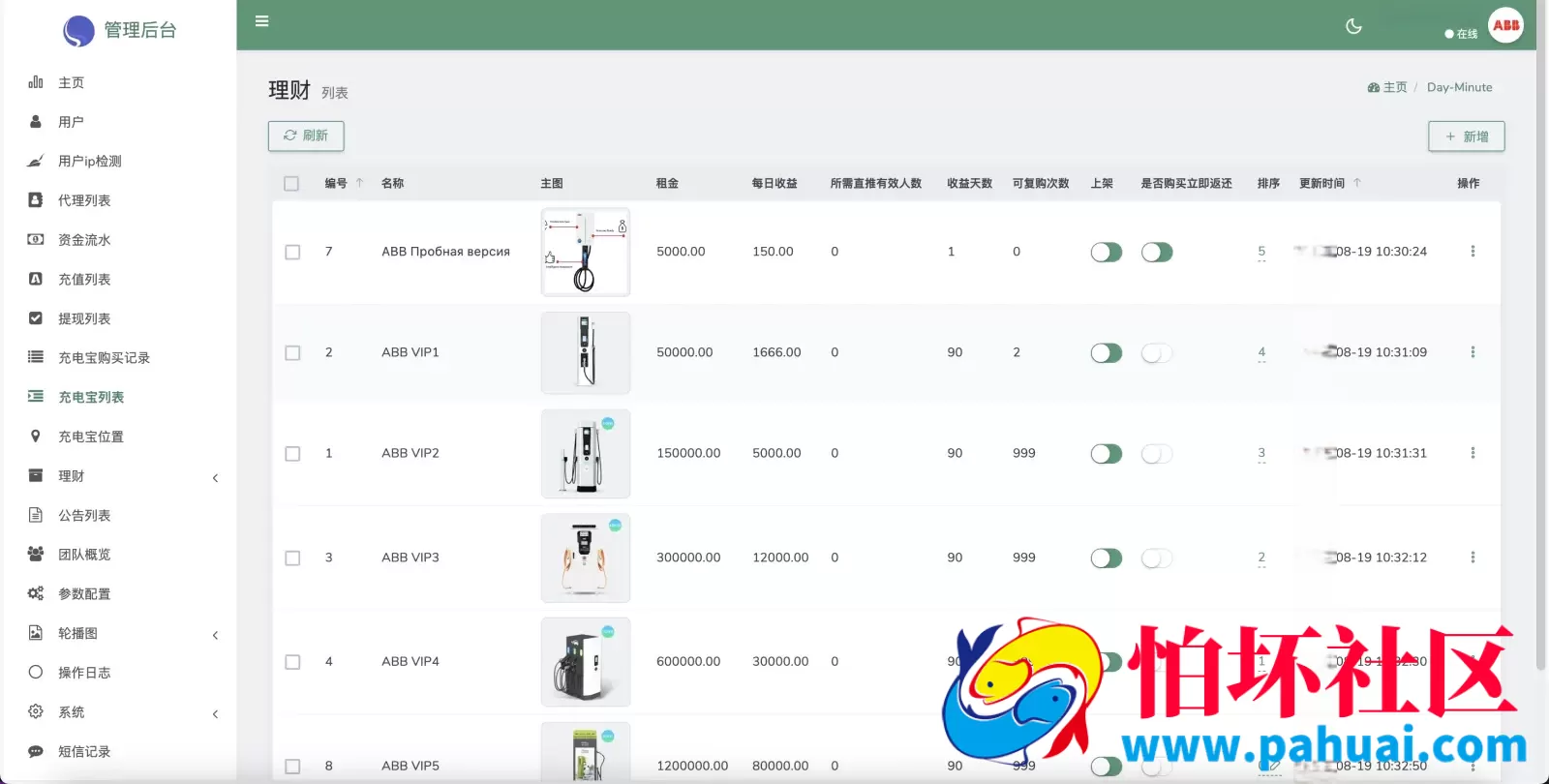Click the 充电宝列表 indent icon

[36, 397]
